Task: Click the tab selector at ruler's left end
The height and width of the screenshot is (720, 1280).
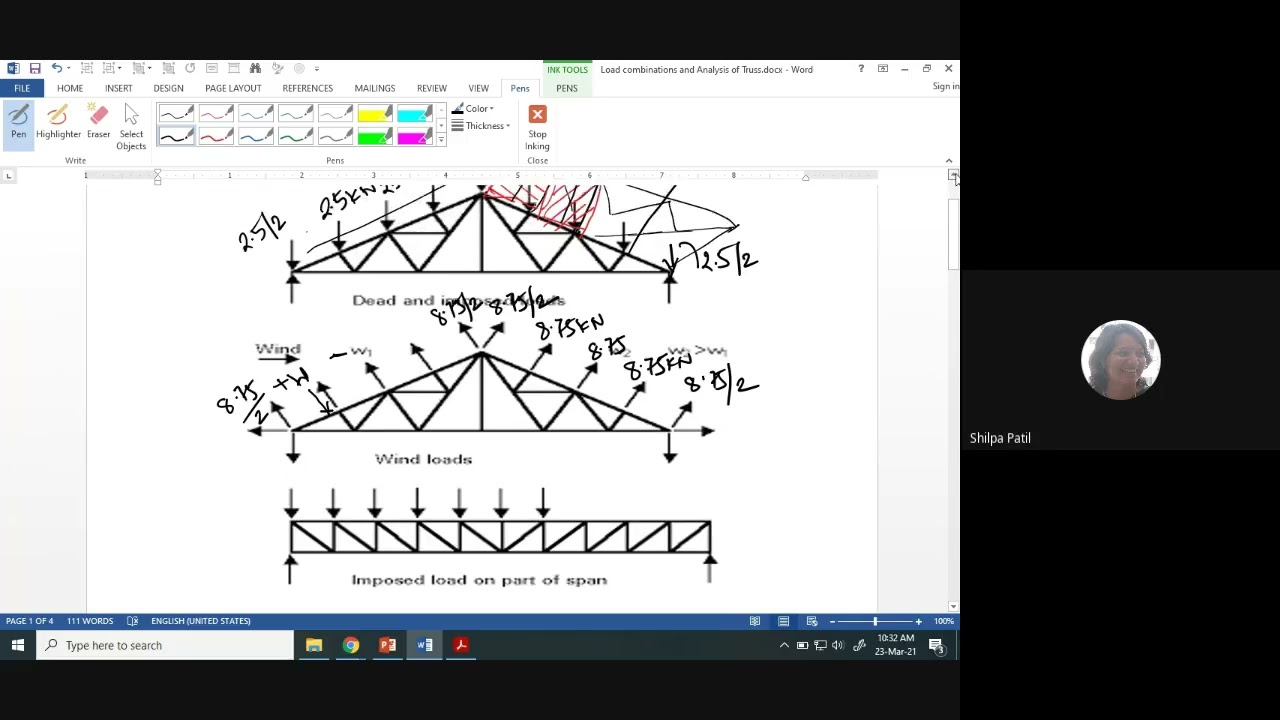Action: (9, 176)
